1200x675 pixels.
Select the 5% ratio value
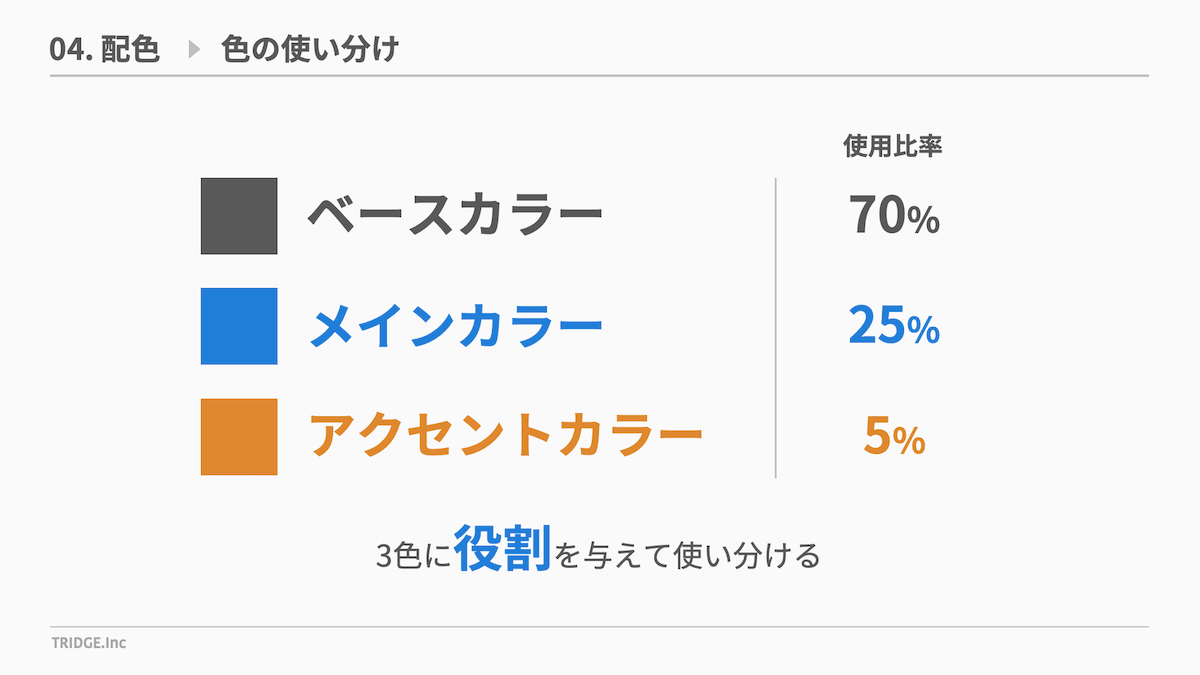pyautogui.click(x=894, y=438)
